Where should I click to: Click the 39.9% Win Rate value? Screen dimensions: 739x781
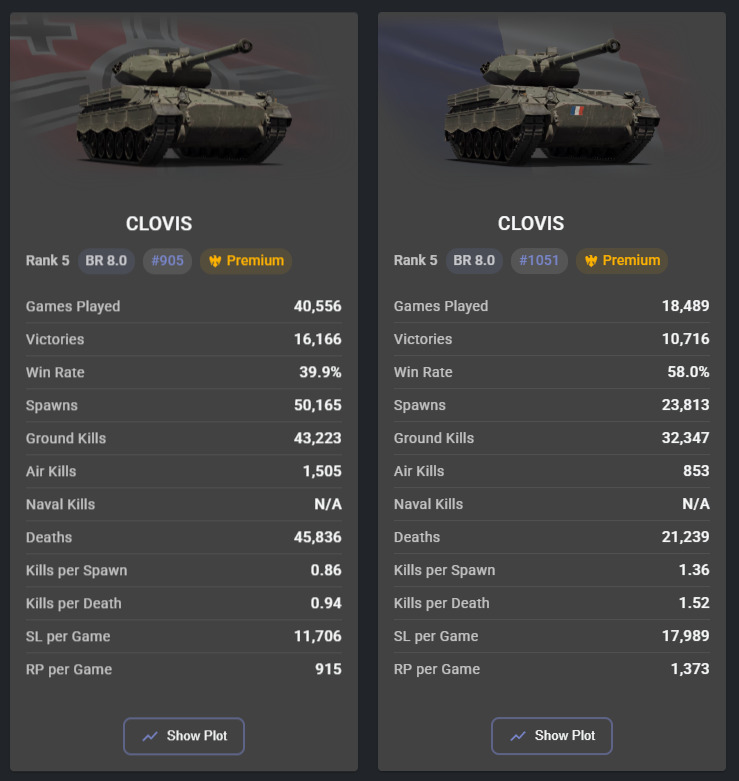pos(320,373)
